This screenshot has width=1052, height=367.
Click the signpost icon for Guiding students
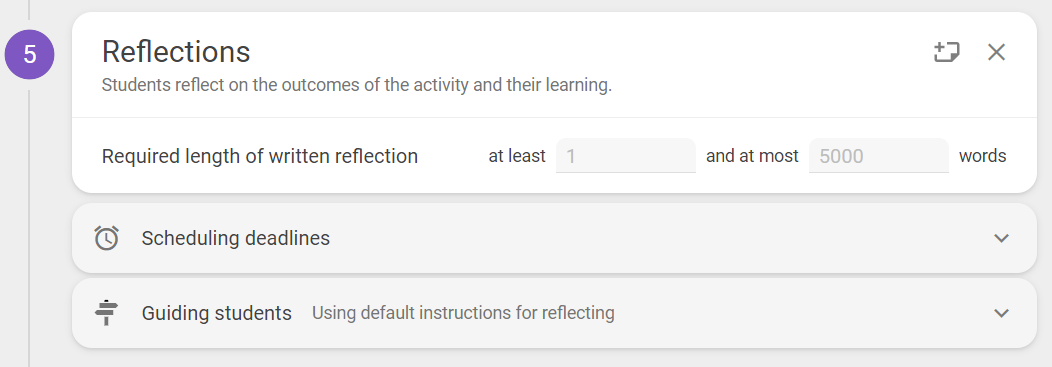click(x=107, y=313)
